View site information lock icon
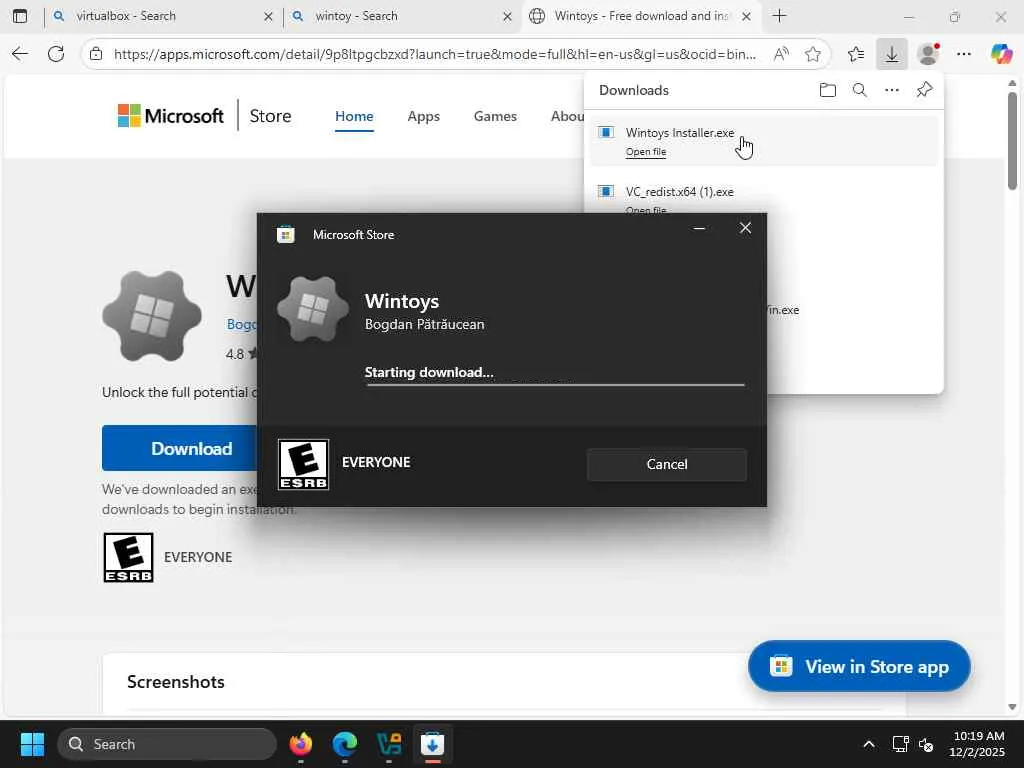 [96, 54]
